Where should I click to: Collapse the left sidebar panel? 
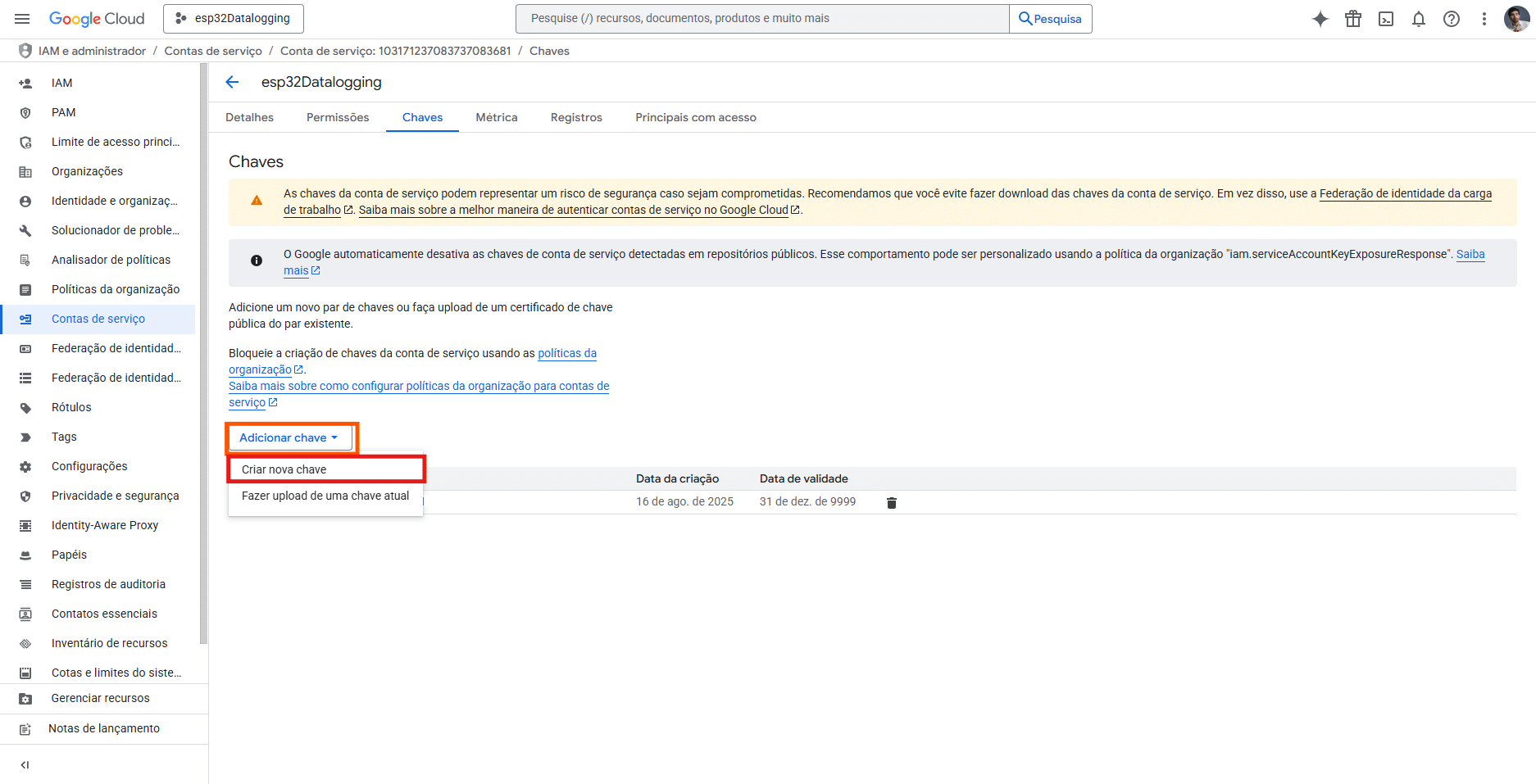25,765
